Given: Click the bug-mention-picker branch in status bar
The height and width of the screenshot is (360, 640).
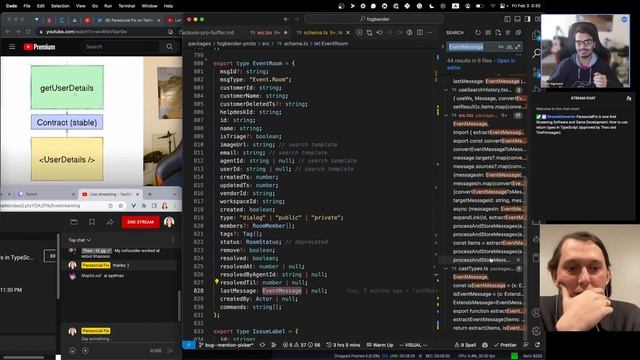Looking at the screenshot, I should (x=228, y=345).
